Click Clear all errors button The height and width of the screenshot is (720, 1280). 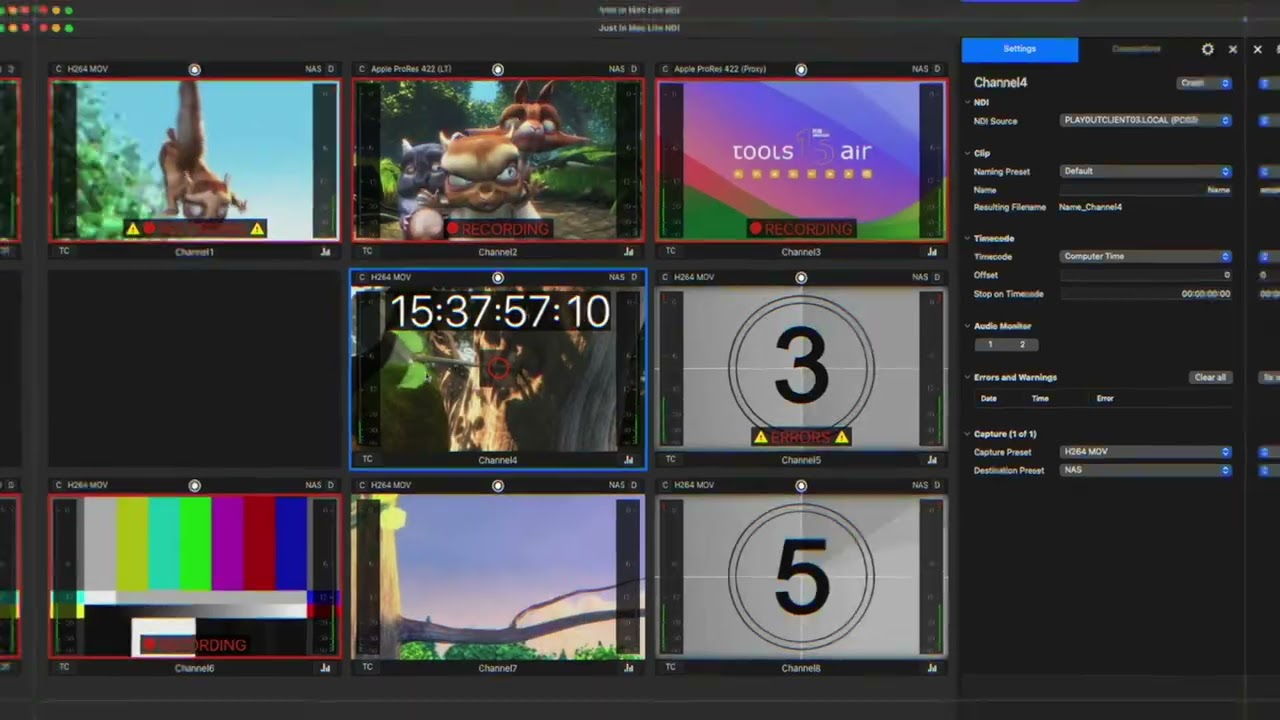pyautogui.click(x=1210, y=377)
